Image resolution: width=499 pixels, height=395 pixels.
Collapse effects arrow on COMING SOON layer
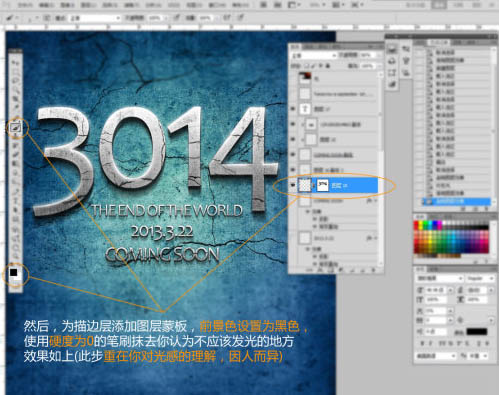tap(375, 201)
